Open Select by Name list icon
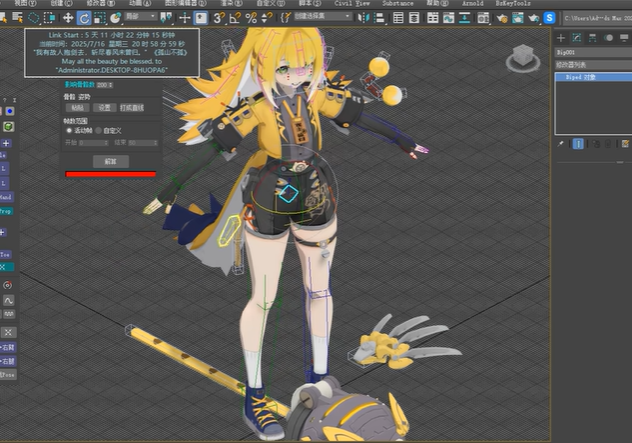 [x=17, y=18]
